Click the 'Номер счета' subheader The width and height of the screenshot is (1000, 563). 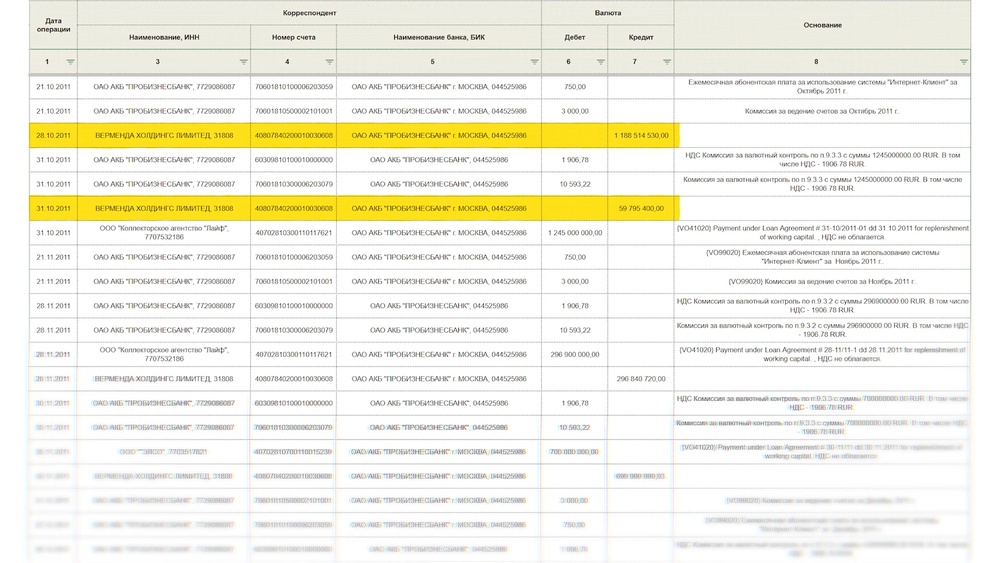pos(293,37)
